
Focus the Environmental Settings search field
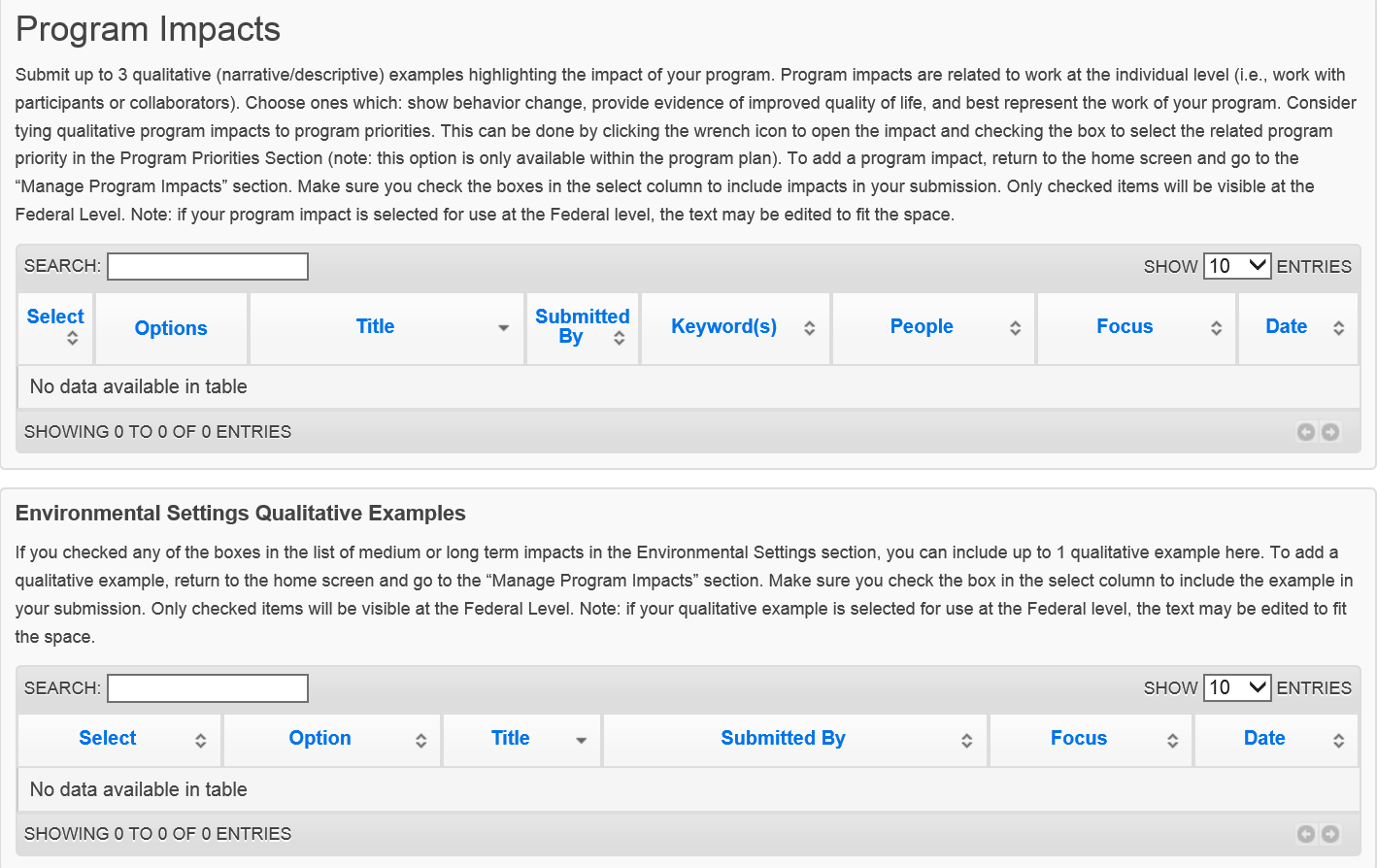(x=208, y=688)
